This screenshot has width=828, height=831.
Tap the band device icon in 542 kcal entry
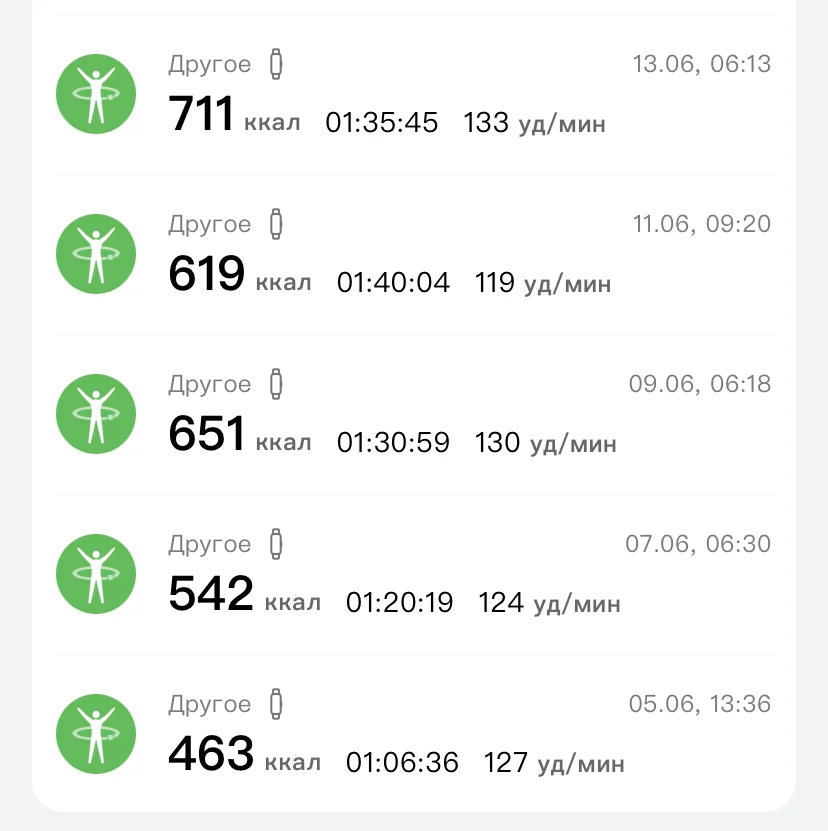point(276,545)
